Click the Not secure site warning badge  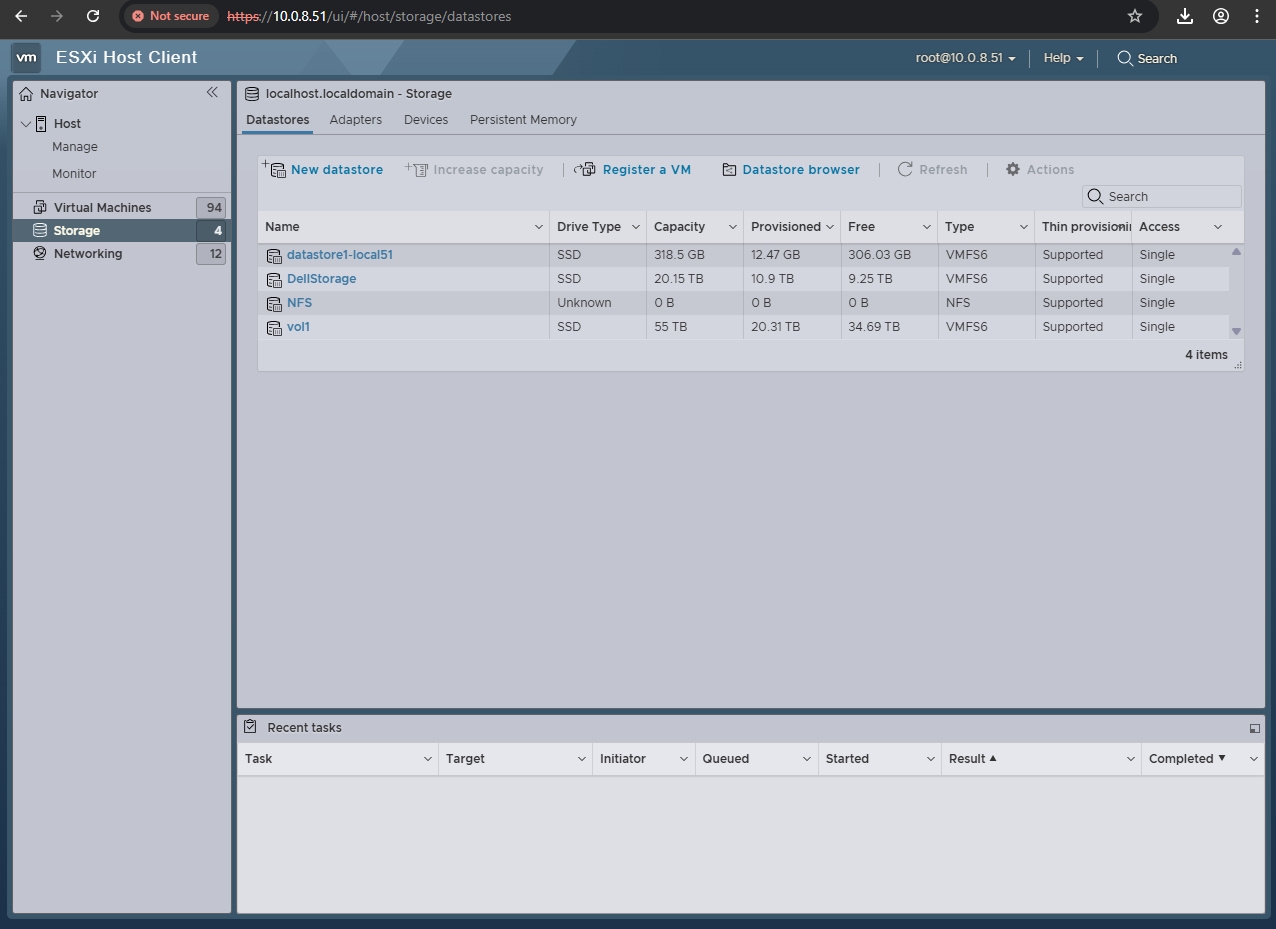[x=171, y=16]
